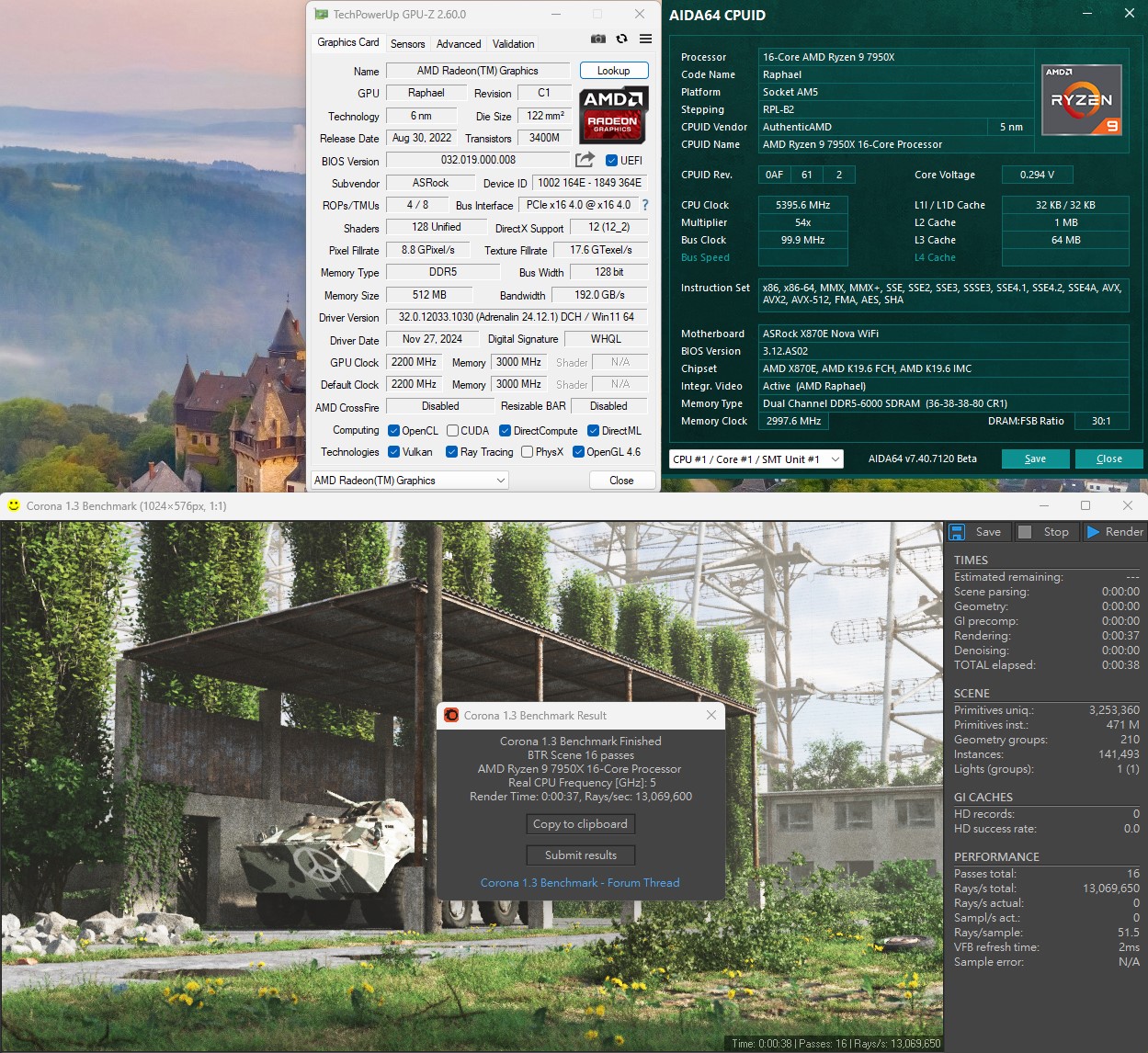The image size is (1148, 1053).
Task: Click the GPU-Z title bar app icon
Action: tap(321, 14)
